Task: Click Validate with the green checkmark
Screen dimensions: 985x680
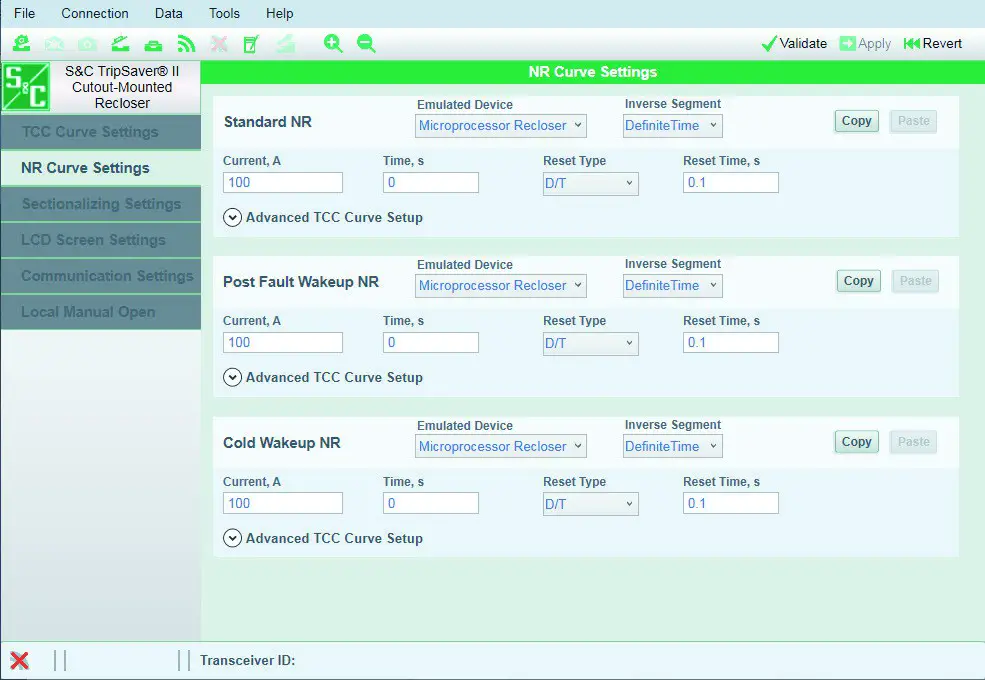Action: pyautogui.click(x=794, y=43)
